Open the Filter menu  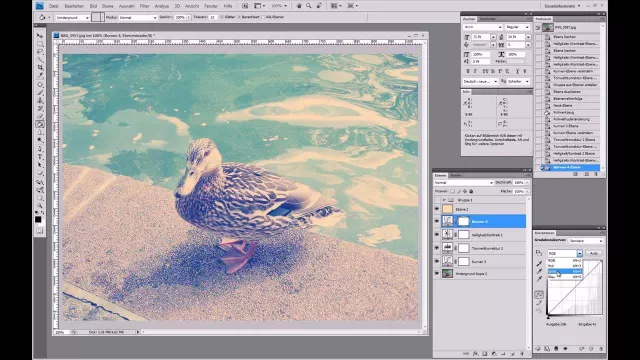[x=144, y=6]
